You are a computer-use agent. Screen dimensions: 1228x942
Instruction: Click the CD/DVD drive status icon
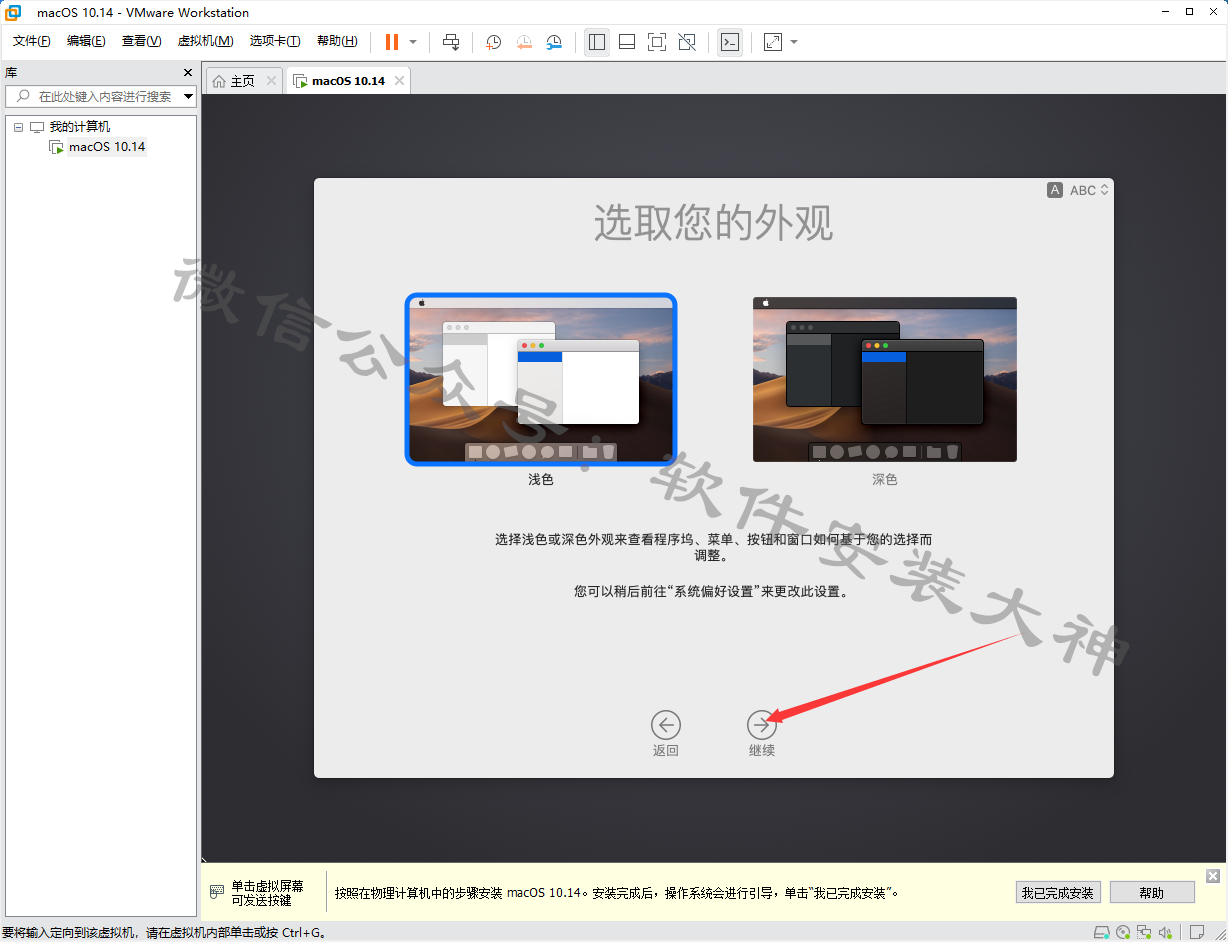[1123, 932]
